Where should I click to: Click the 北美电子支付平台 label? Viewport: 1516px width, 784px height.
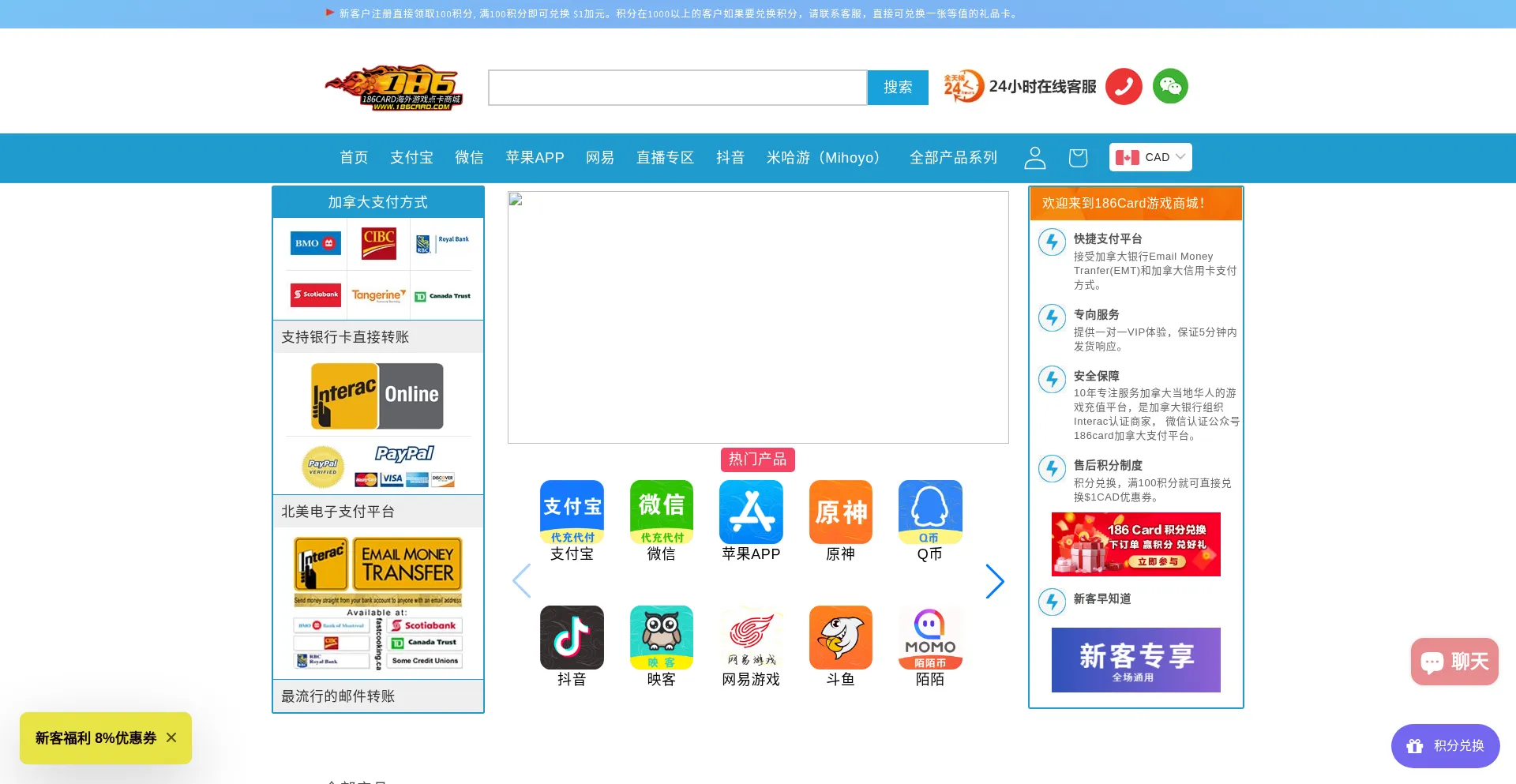pyautogui.click(x=338, y=512)
